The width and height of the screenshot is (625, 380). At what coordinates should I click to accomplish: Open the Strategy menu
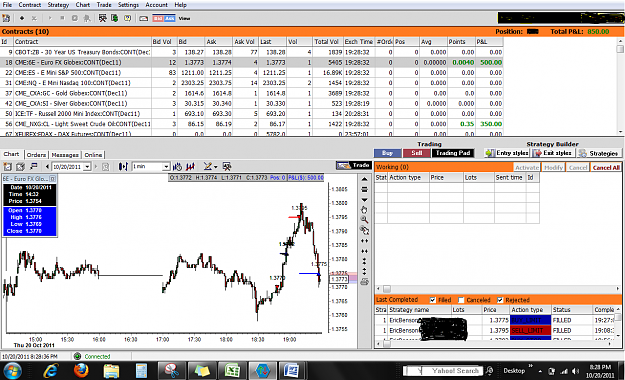(58, 5)
